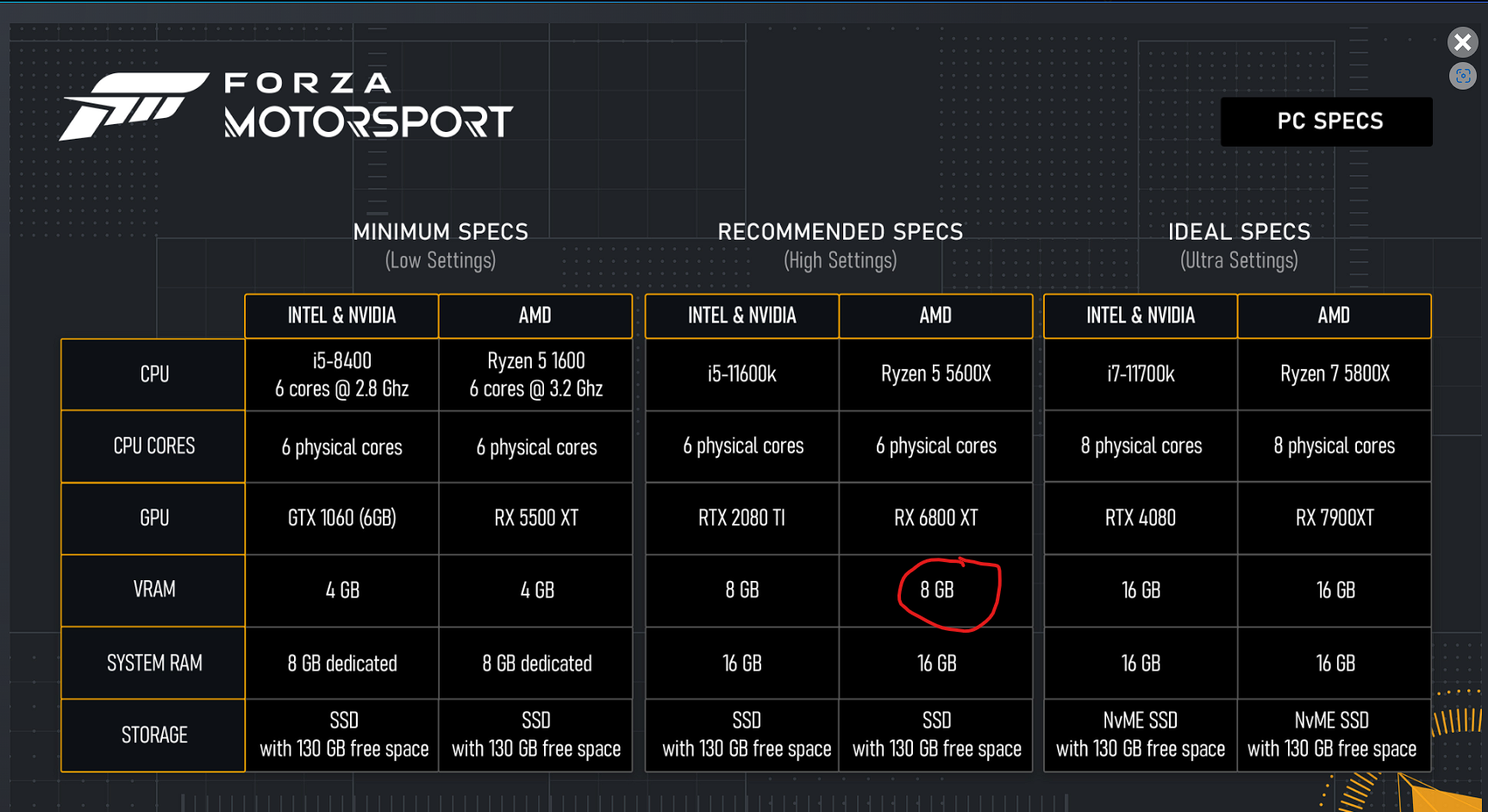This screenshot has height=812, width=1488.
Task: Click the RX 6800 XT cell
Action: tap(936, 518)
